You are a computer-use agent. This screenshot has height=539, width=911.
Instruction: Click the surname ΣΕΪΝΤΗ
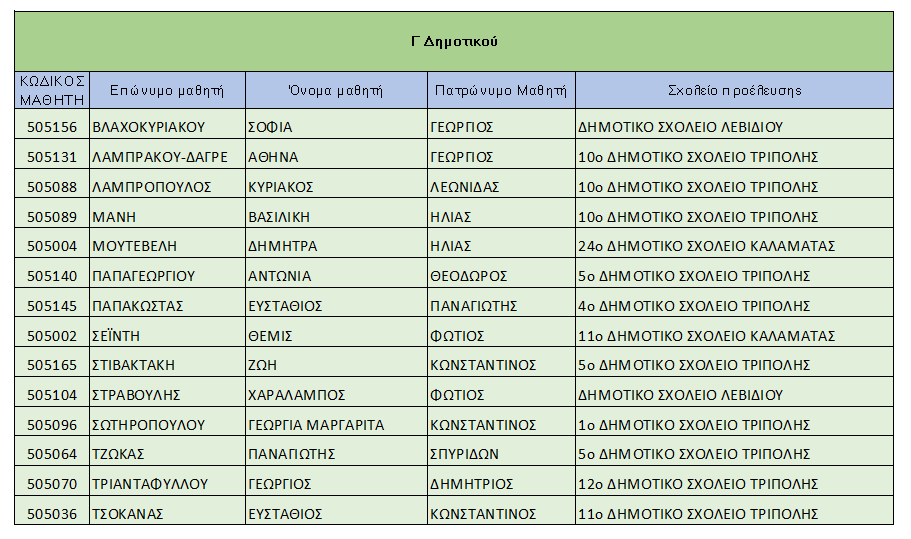119,336
